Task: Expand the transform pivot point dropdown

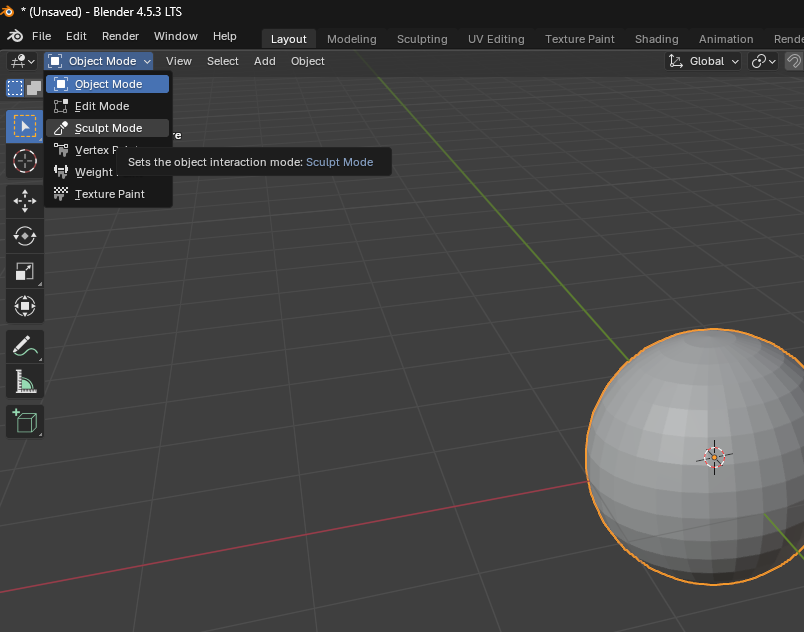Action: 763,61
